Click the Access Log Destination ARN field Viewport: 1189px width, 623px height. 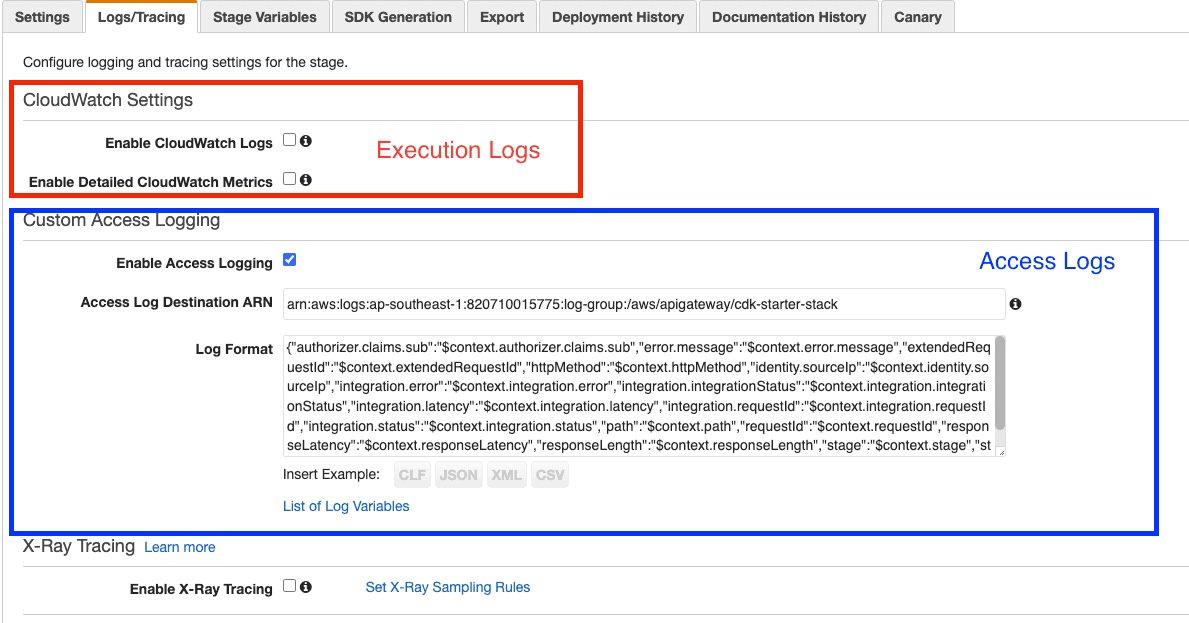[640, 303]
